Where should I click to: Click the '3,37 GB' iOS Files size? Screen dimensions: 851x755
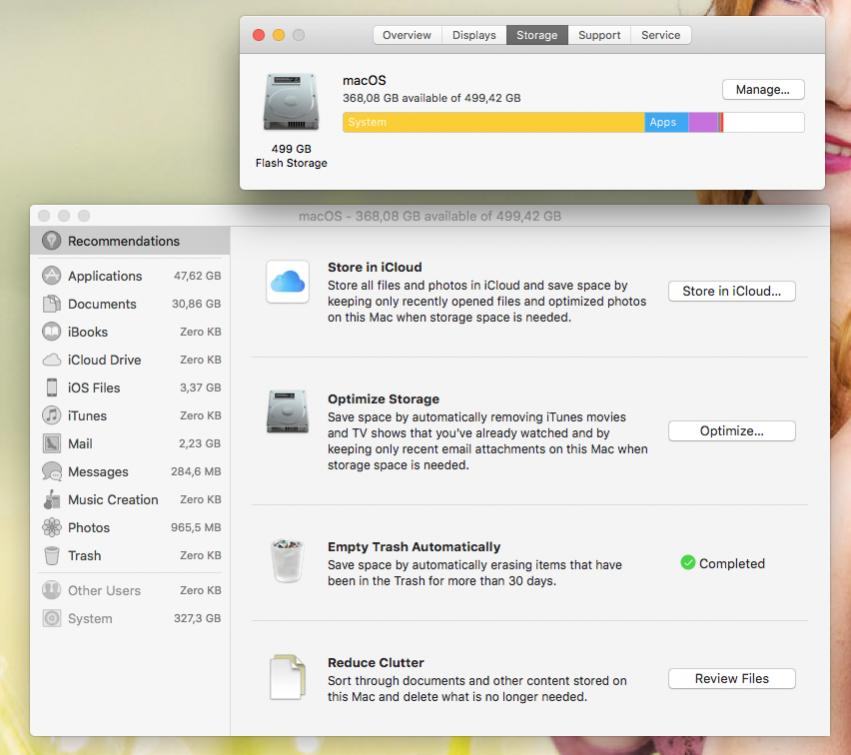click(x=200, y=388)
